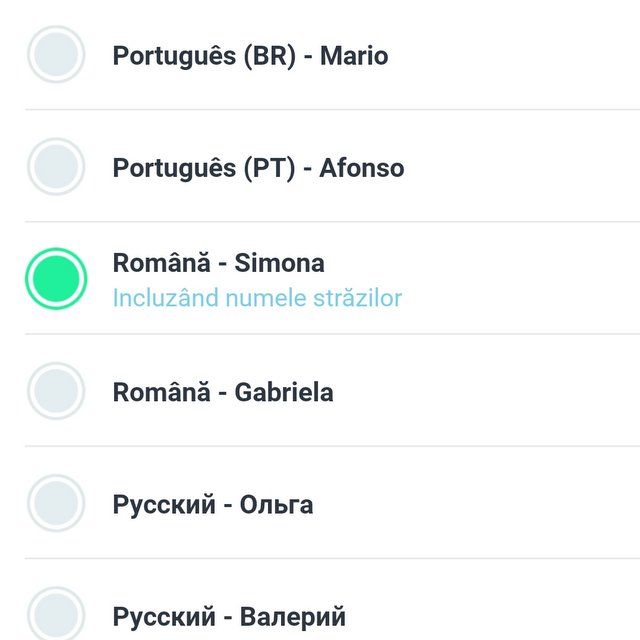640x640 pixels.
Task: Select the Português (PT) - Afonso radio button
Action: [x=55, y=167]
